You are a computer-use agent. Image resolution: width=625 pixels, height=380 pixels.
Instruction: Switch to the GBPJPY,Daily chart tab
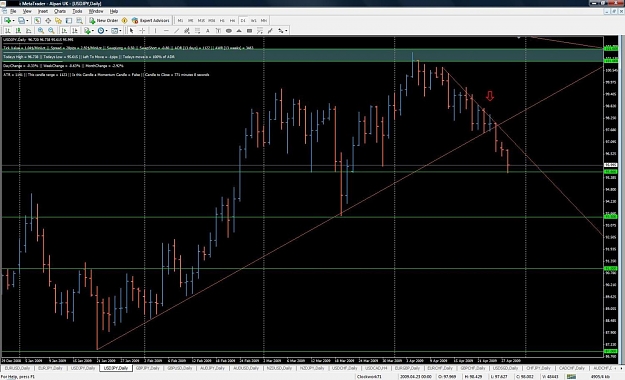[148, 368]
